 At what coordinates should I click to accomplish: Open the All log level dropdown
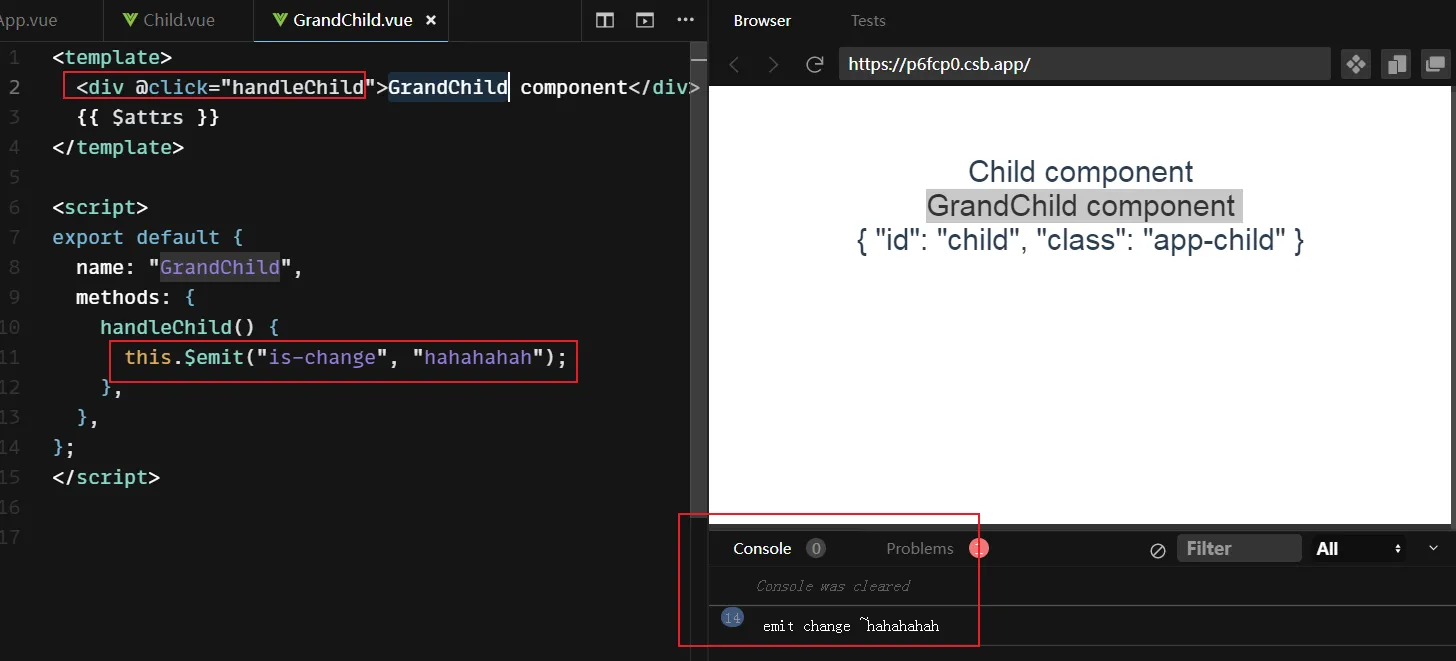pyautogui.click(x=1358, y=549)
